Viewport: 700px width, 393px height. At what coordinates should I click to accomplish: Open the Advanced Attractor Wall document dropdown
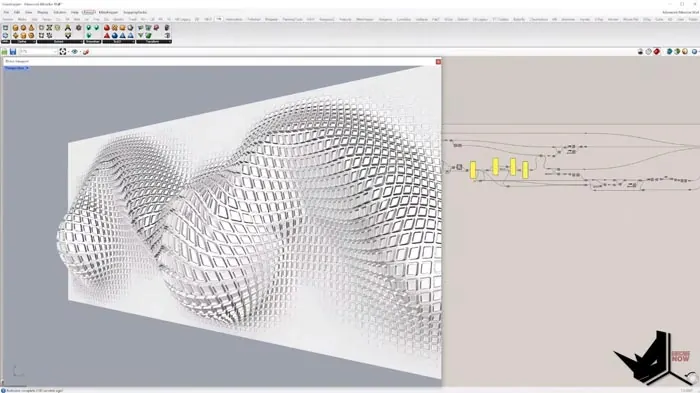pyautogui.click(x=680, y=12)
